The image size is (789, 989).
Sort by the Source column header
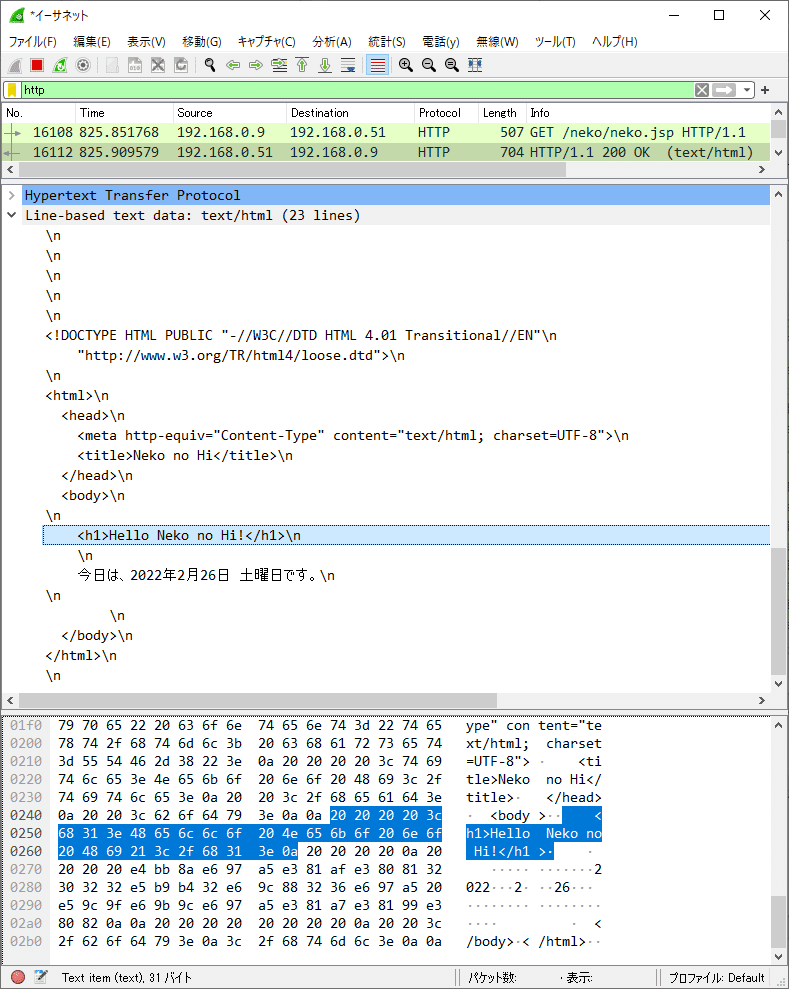tap(230, 113)
